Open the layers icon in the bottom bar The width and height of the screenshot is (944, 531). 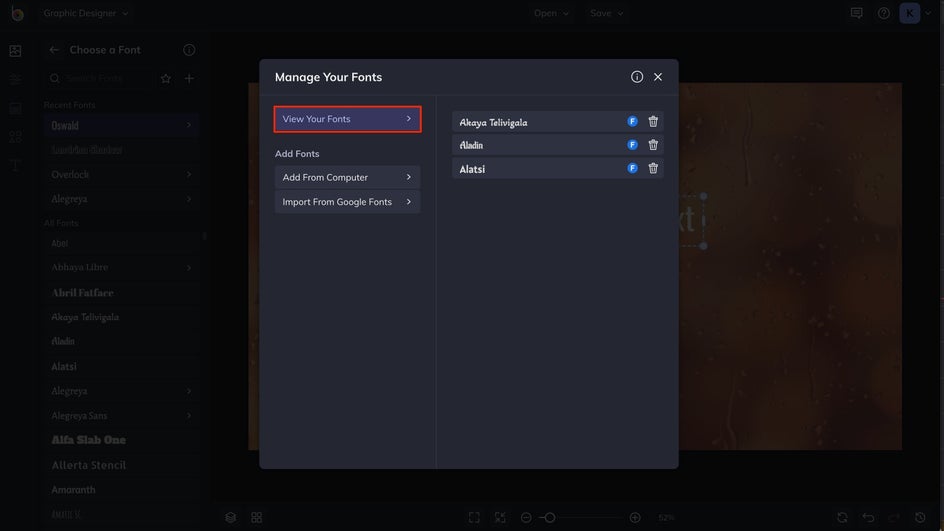point(230,517)
